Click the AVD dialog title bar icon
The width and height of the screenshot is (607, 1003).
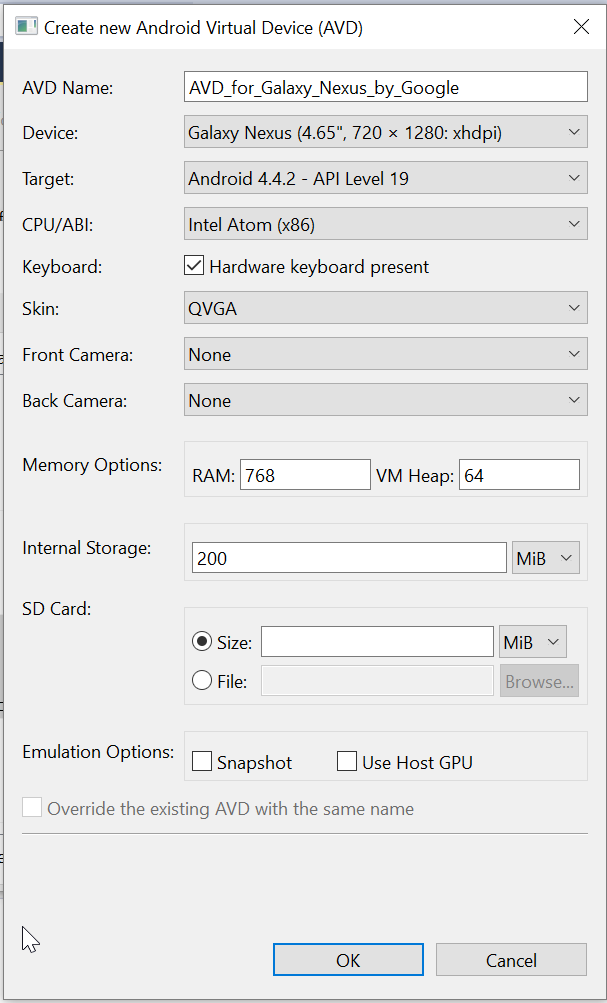tap(27, 28)
